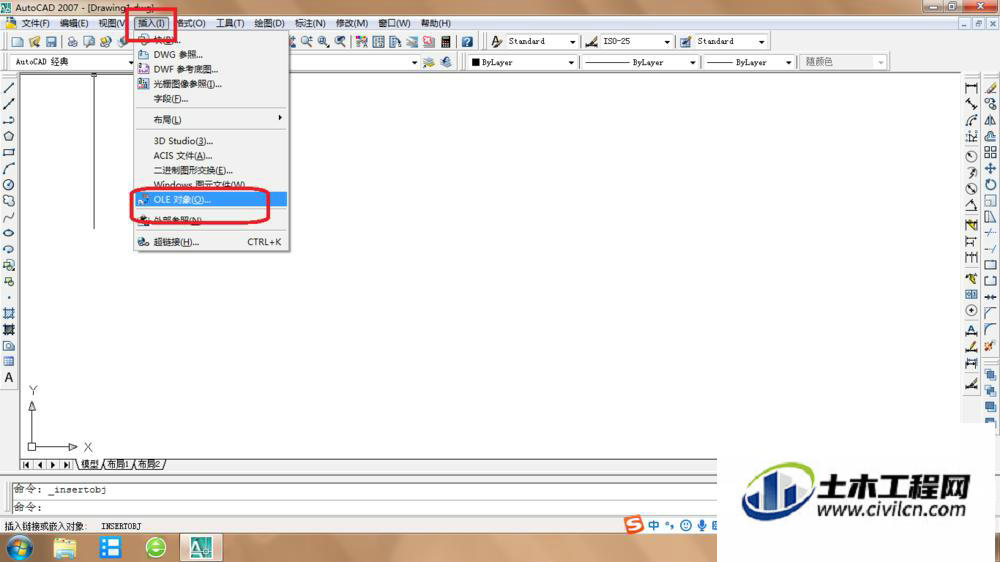
Task: Open the 修改(M) menu
Action: pyautogui.click(x=351, y=23)
